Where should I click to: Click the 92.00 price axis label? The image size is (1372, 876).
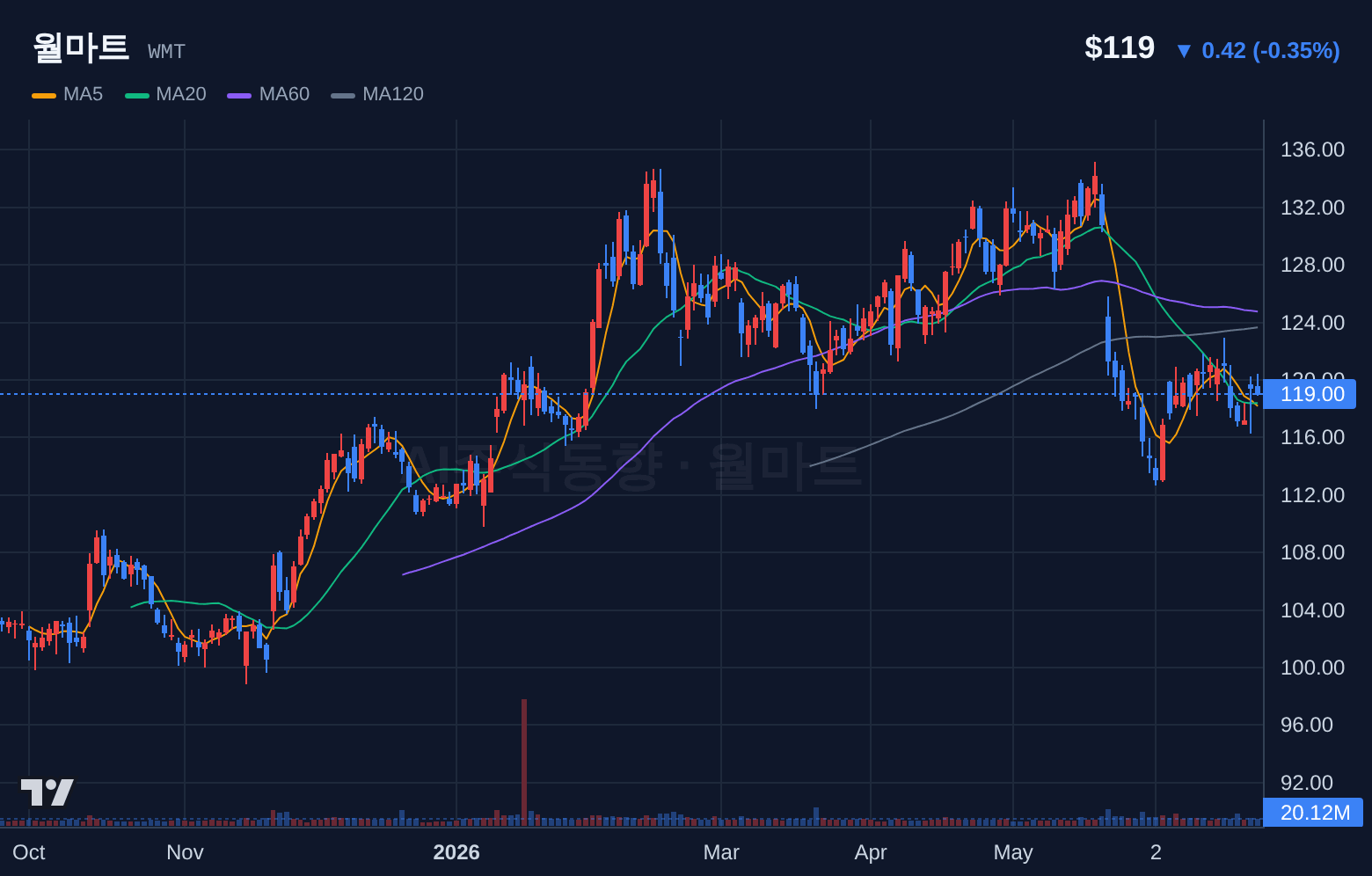point(1307,783)
